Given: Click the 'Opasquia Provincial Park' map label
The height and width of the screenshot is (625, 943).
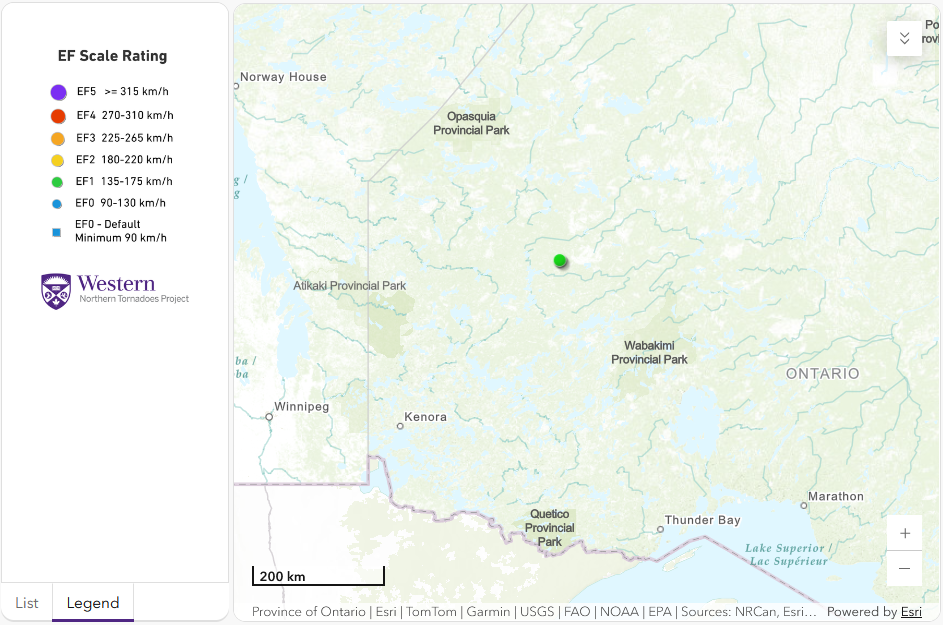Looking at the screenshot, I should (472, 123).
